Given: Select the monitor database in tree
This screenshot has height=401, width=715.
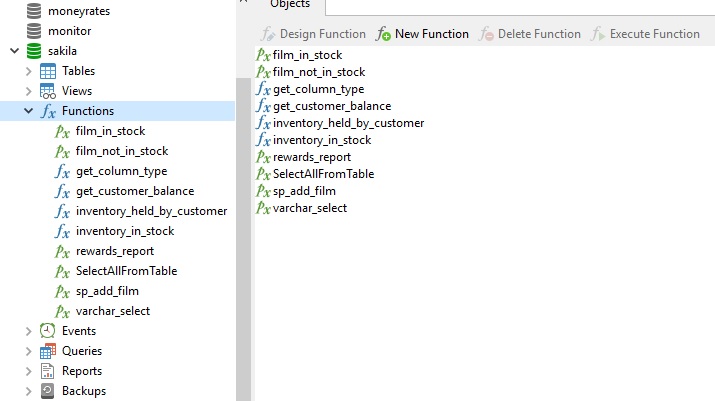Looking at the screenshot, I should pyautogui.click(x=69, y=31).
